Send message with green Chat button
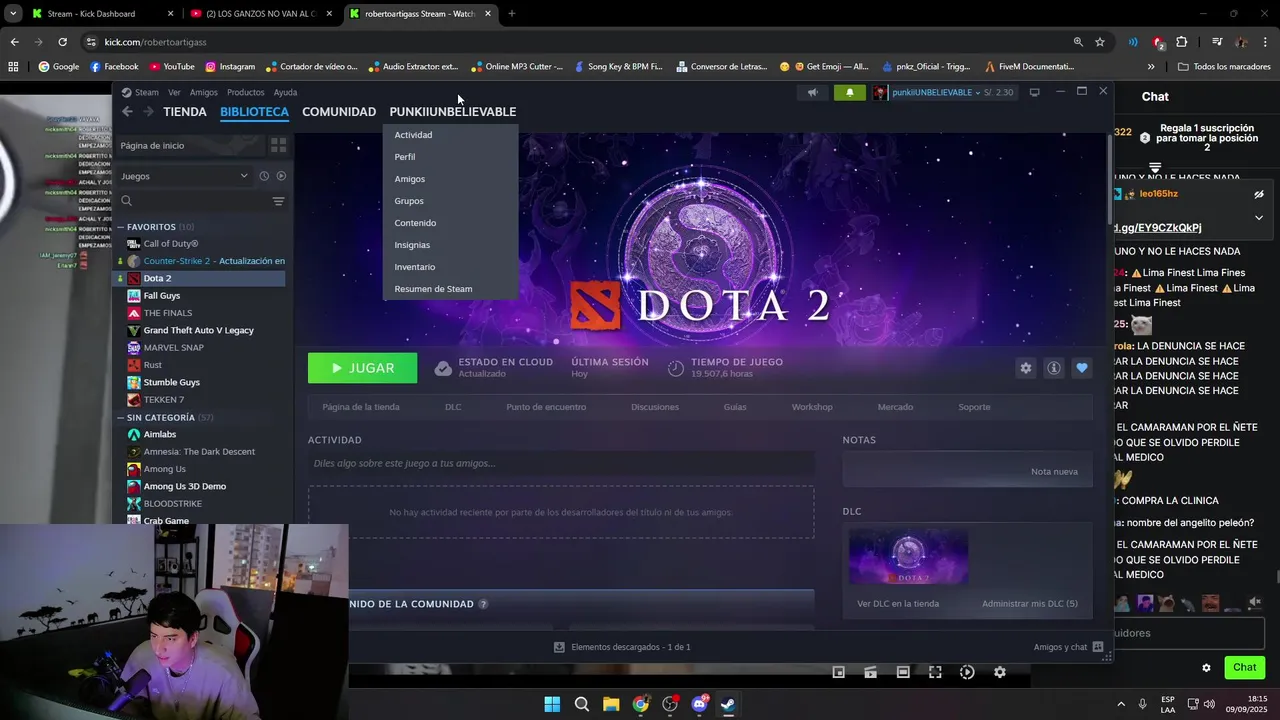Image resolution: width=1280 pixels, height=720 pixels. pos(1244,667)
